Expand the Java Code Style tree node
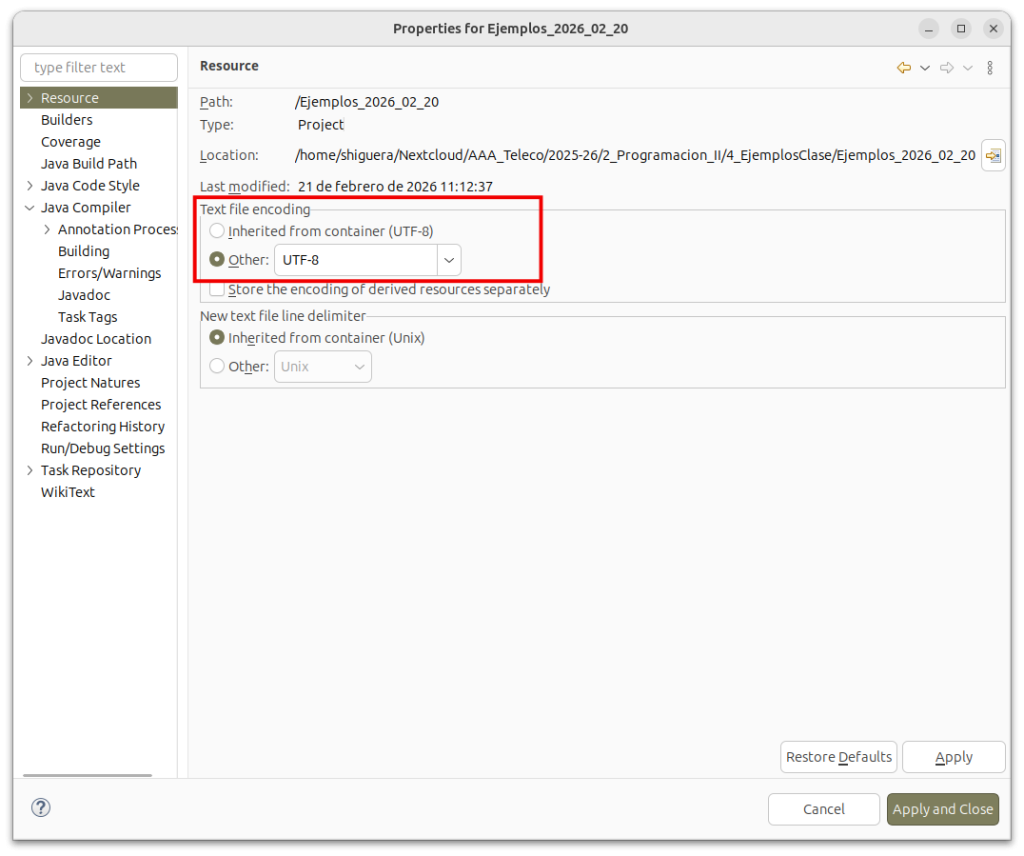This screenshot has width=1024, height=856. 30,186
